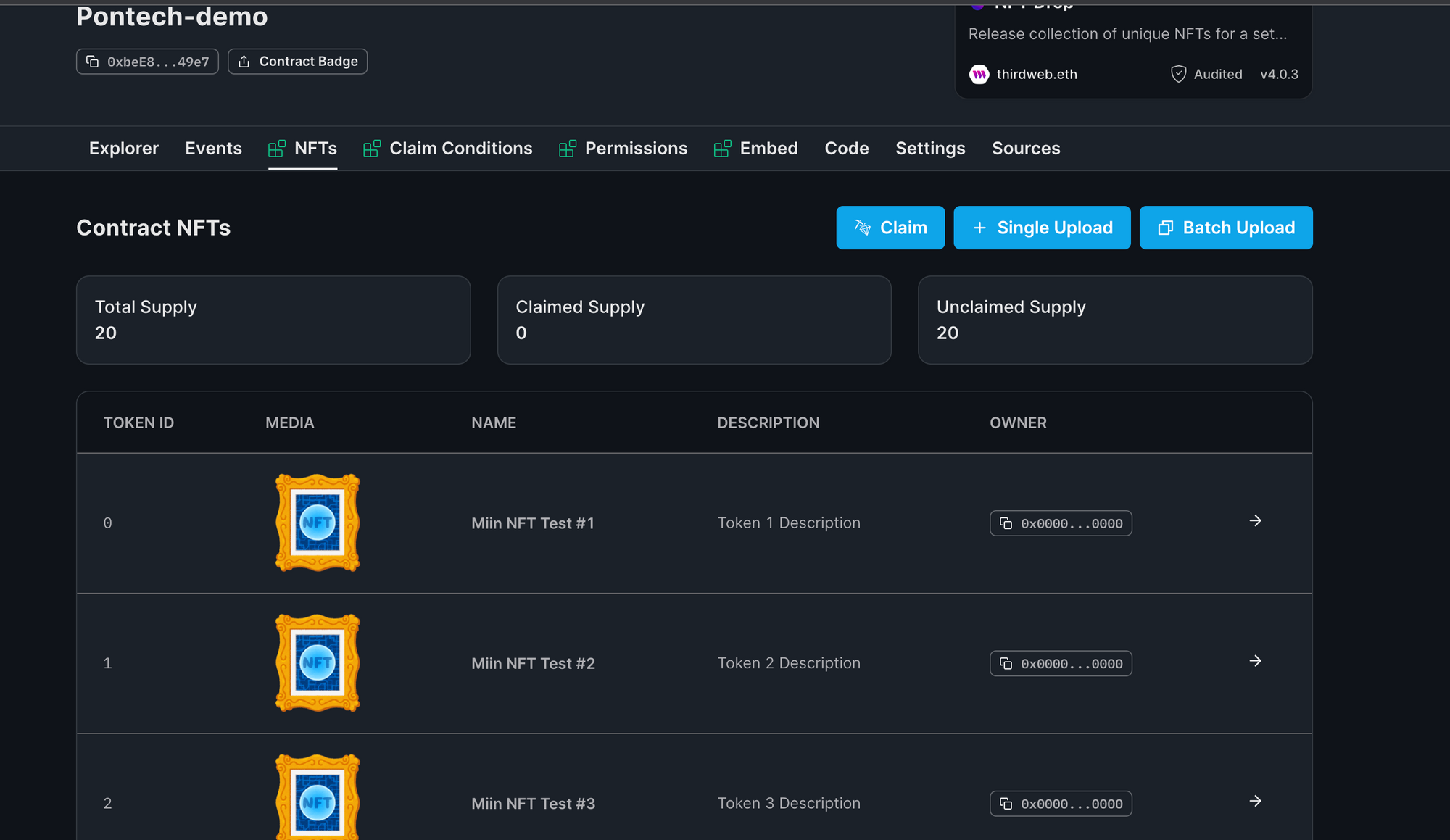The image size is (1450, 840).
Task: Click token ID 0 cell
Action: click(107, 523)
